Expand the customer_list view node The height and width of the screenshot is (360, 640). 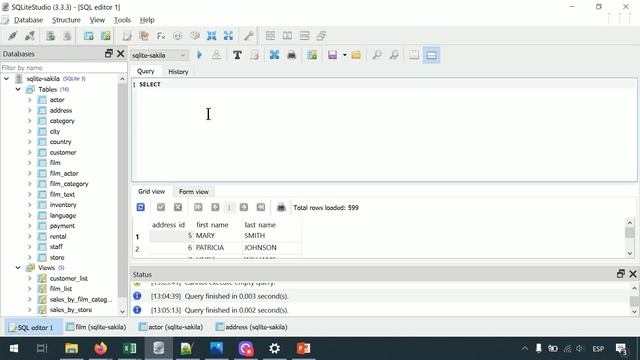click(x=29, y=278)
